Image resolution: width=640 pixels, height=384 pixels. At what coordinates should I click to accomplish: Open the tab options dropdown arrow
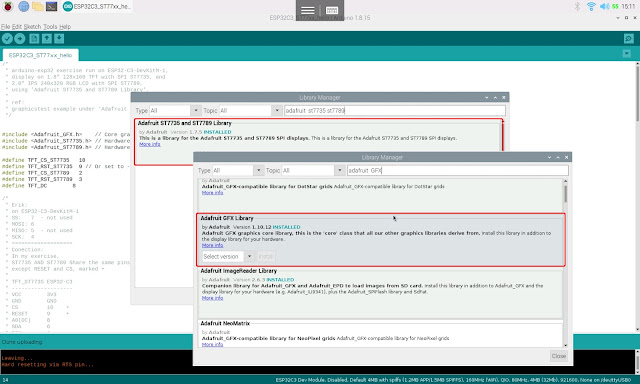point(627,53)
